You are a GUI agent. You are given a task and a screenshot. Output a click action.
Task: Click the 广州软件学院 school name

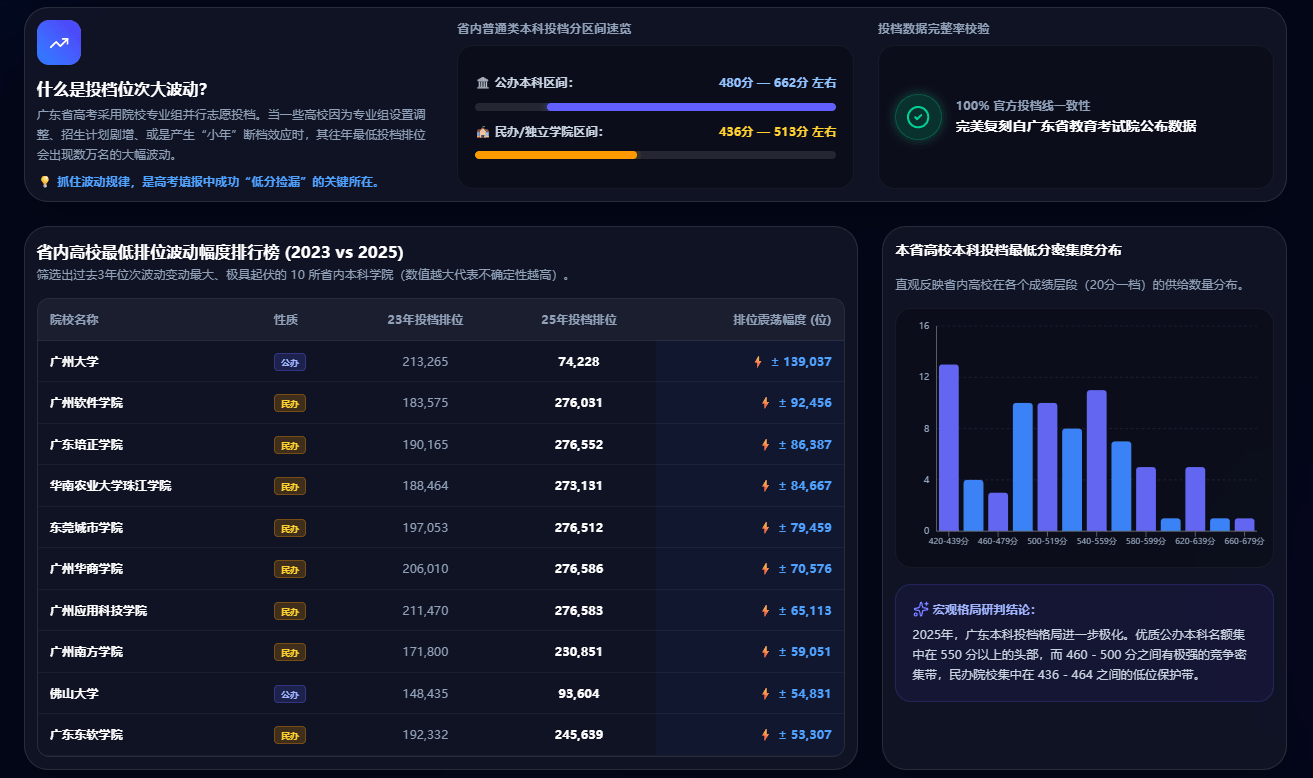(86, 403)
